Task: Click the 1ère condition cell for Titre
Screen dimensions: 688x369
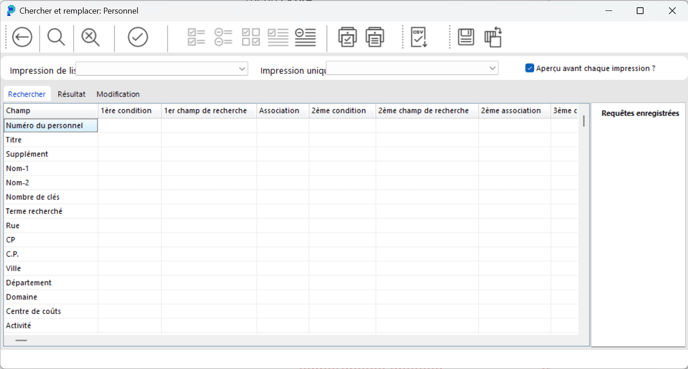Action: pos(130,140)
